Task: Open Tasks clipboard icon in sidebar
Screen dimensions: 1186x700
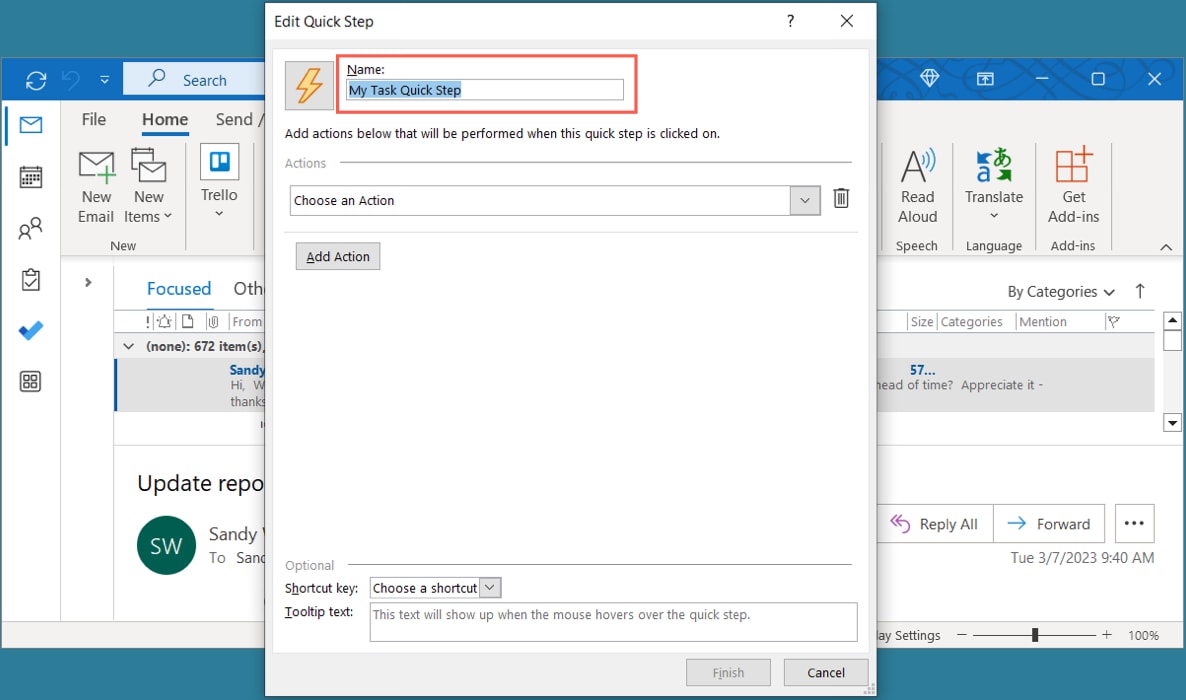Action: pyautogui.click(x=31, y=279)
